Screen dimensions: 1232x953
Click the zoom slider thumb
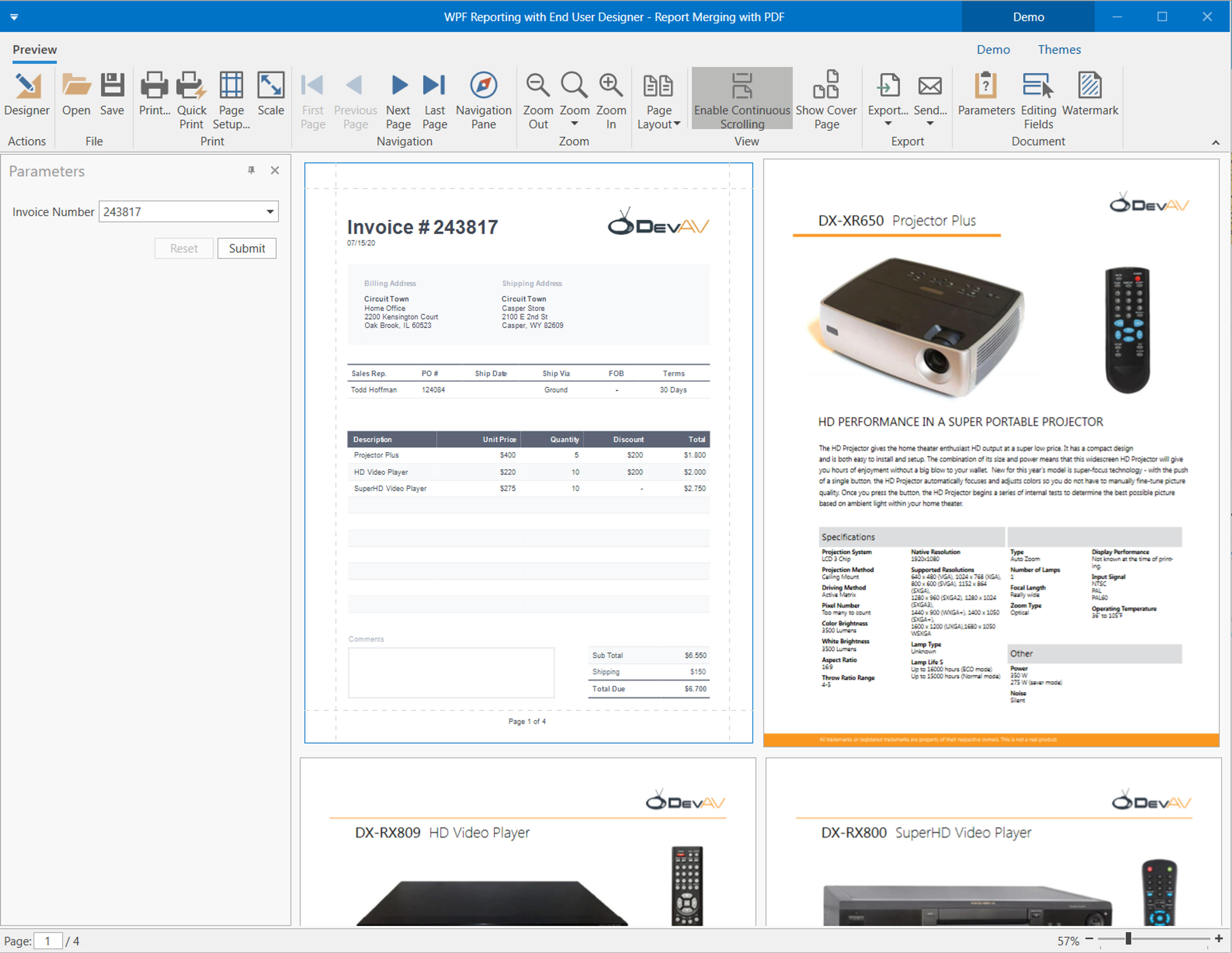1128,938
